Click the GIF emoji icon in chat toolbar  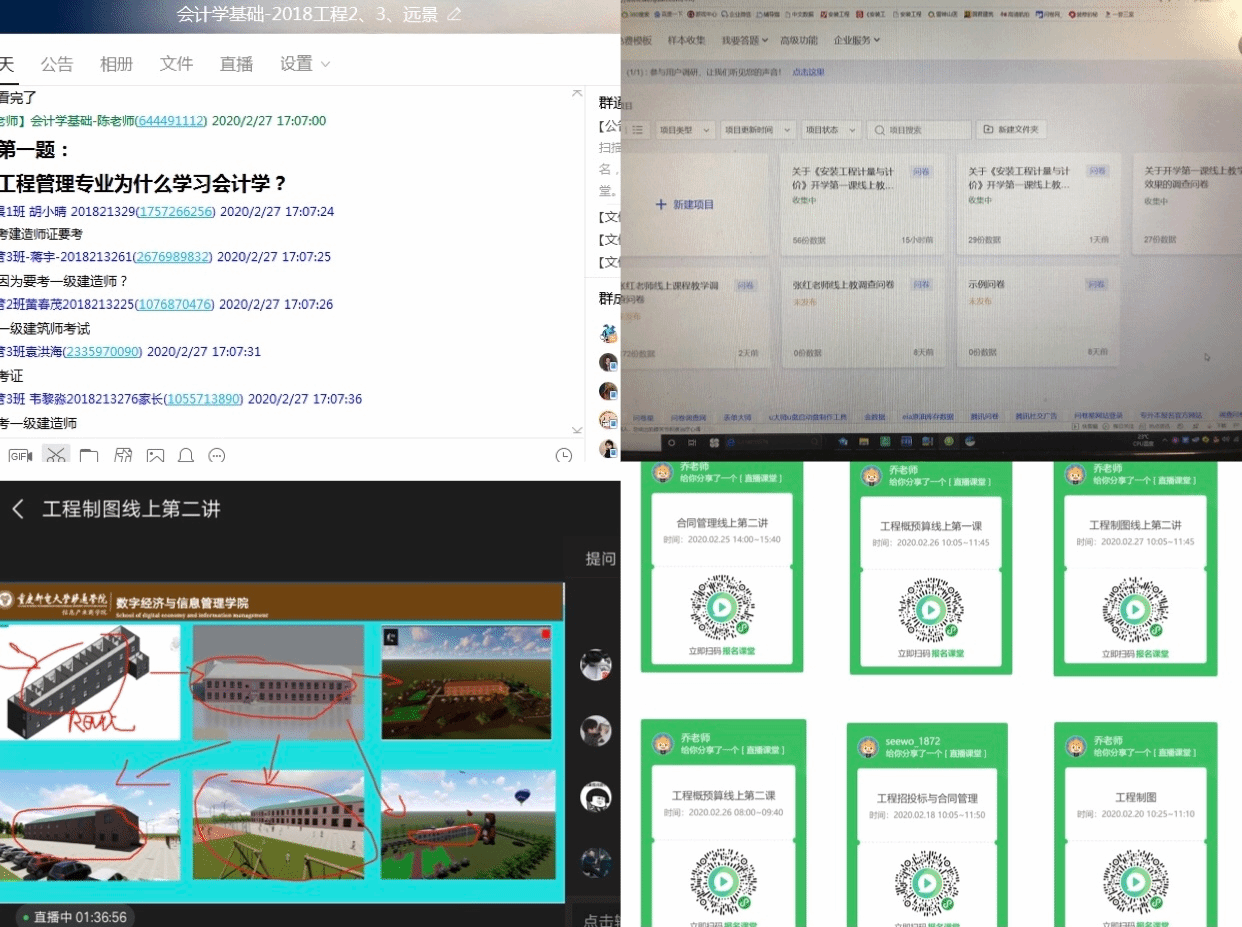click(19, 455)
